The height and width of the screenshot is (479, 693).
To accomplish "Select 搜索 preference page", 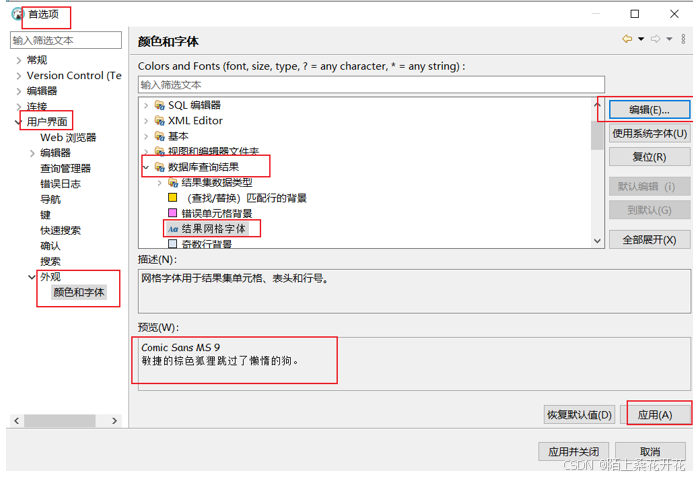I will click(50, 261).
